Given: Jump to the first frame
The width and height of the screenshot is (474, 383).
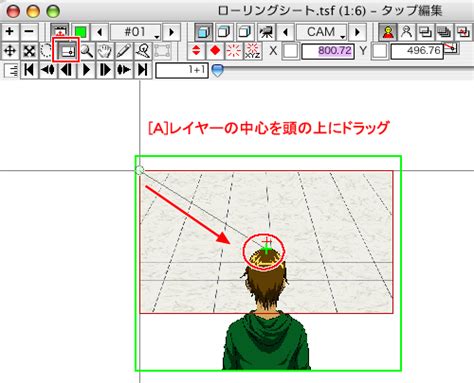Looking at the screenshot, I should click(29, 70).
